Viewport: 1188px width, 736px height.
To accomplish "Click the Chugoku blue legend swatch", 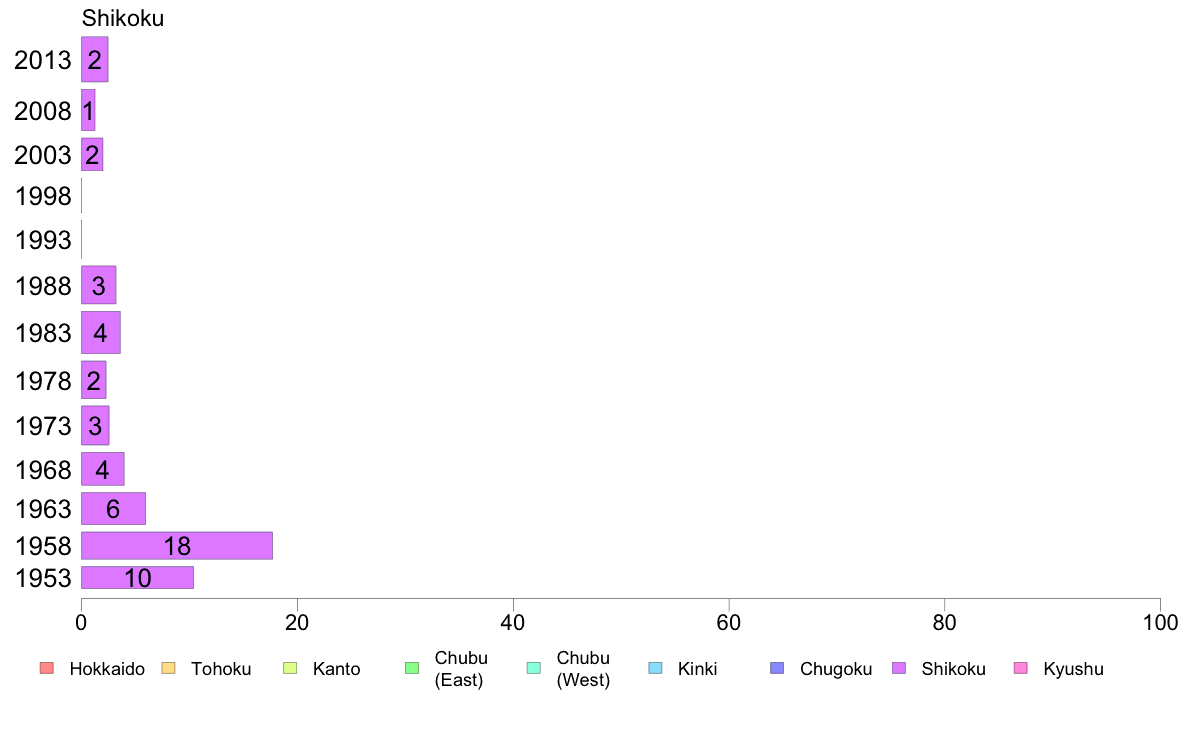I will click(x=777, y=668).
